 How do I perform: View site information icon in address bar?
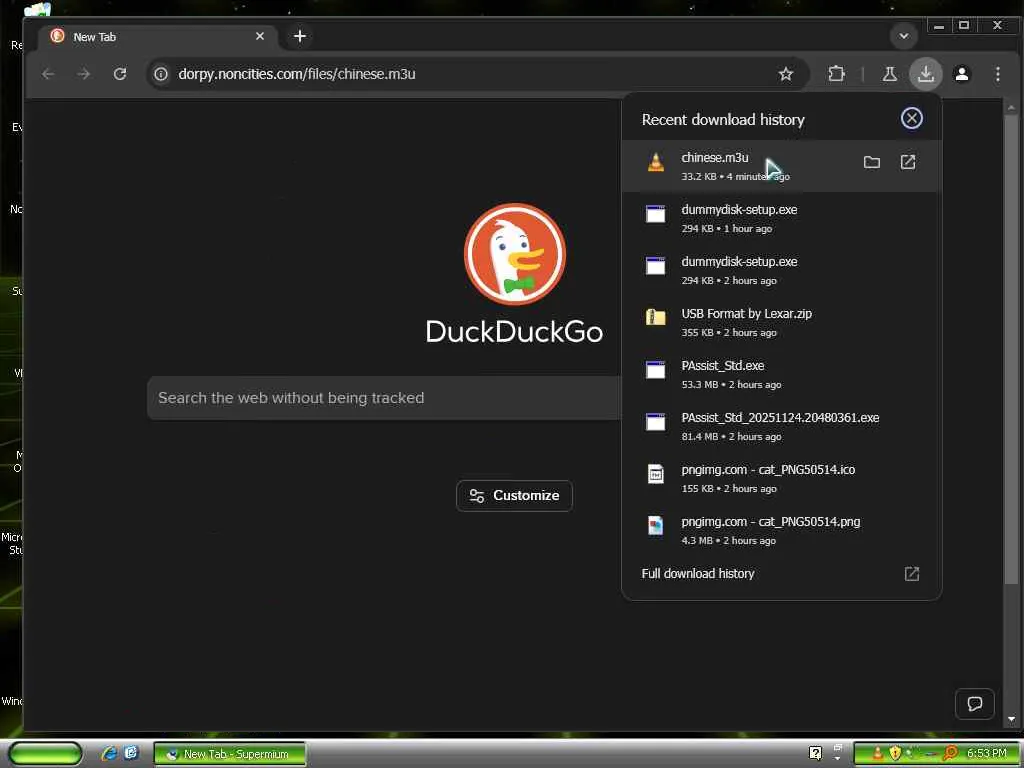161,74
